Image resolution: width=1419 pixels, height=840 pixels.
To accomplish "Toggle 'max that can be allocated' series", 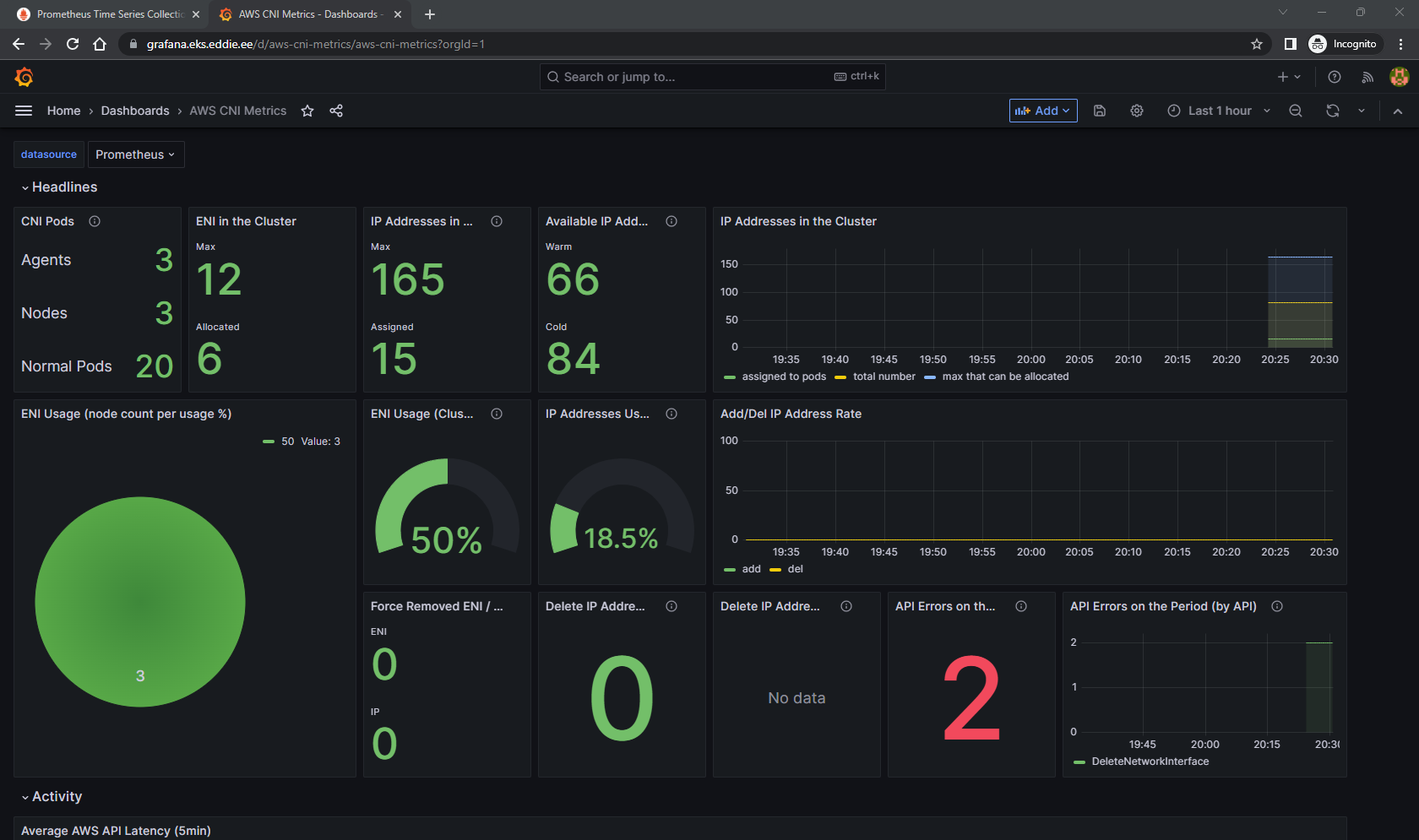I will pos(1005,377).
